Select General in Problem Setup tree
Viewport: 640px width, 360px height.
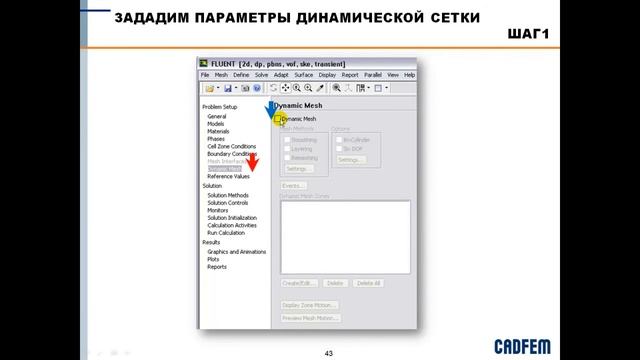tap(217, 116)
